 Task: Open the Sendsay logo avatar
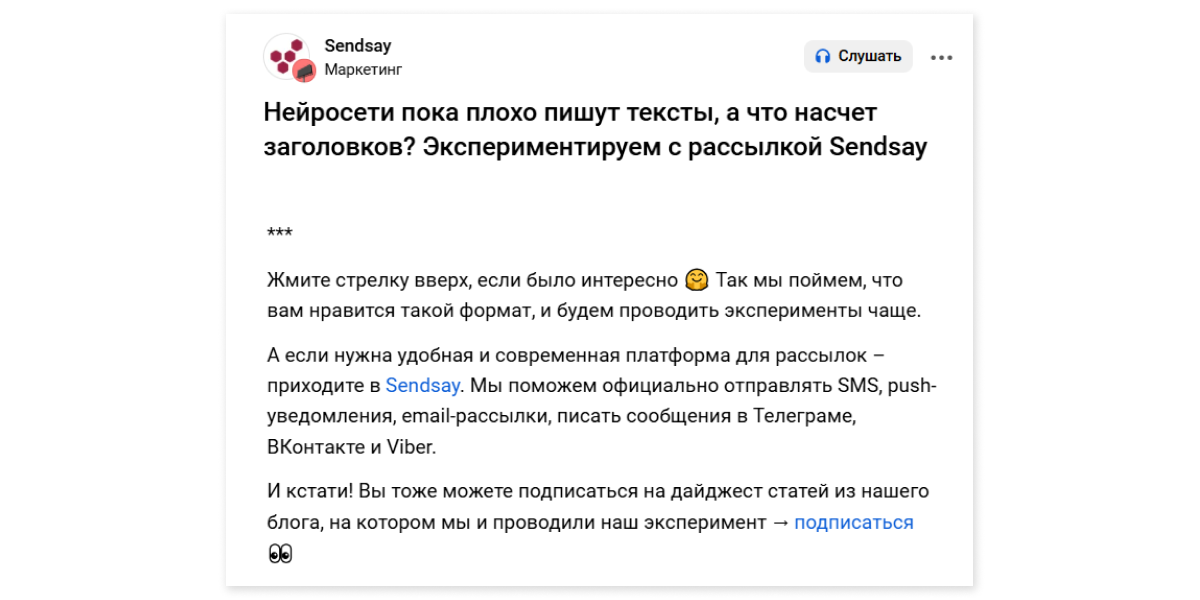(287, 56)
